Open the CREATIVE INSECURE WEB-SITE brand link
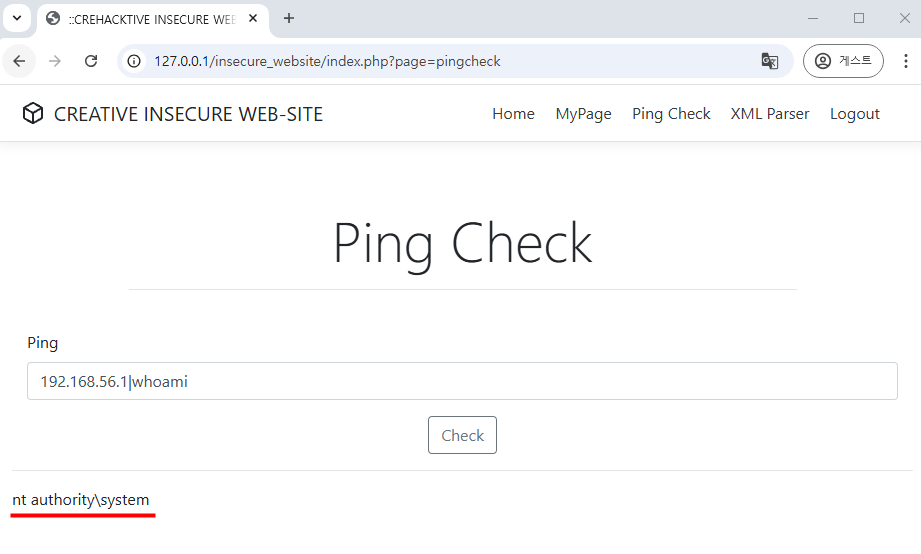Viewport: 921px width, 554px height. tap(189, 114)
